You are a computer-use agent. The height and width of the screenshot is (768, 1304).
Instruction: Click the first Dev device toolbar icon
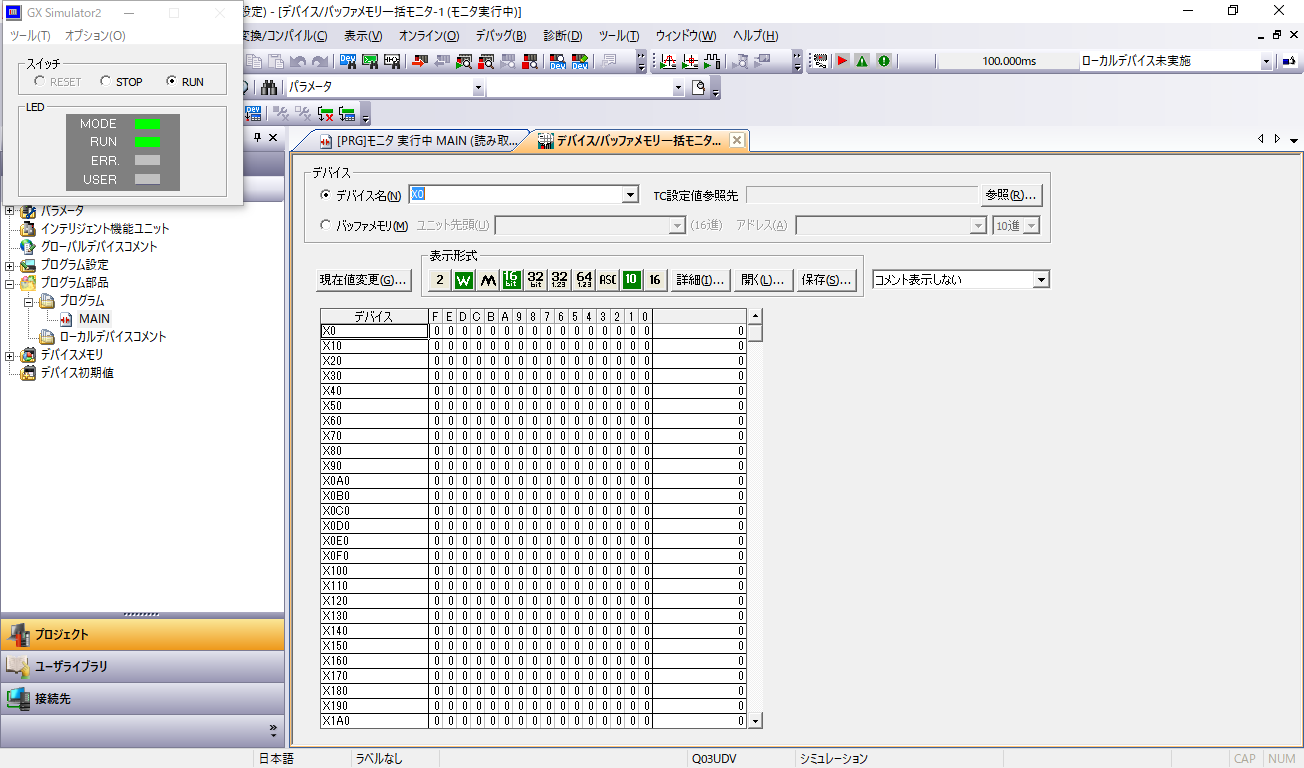pos(348,60)
